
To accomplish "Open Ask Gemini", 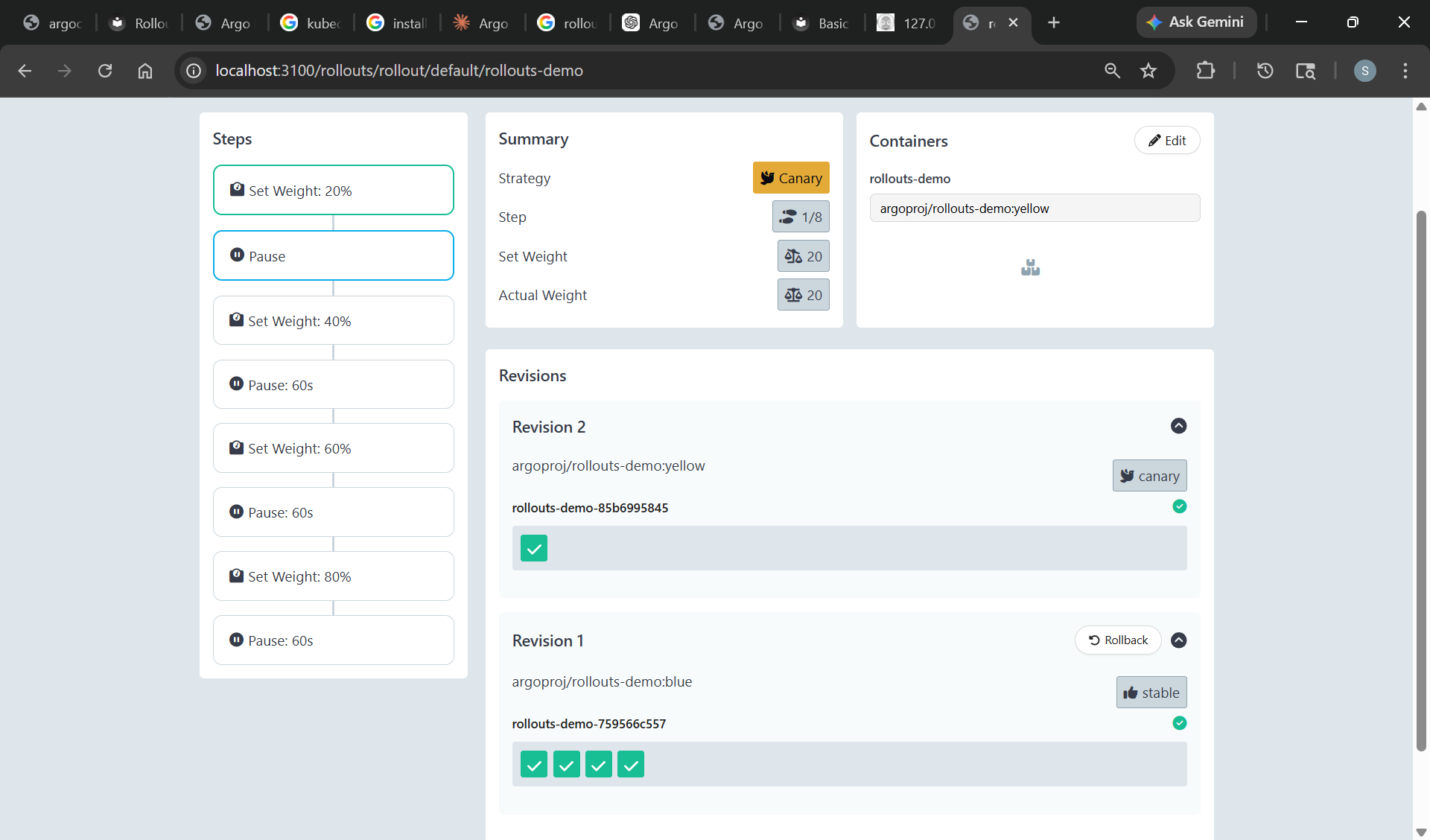I will (1196, 22).
